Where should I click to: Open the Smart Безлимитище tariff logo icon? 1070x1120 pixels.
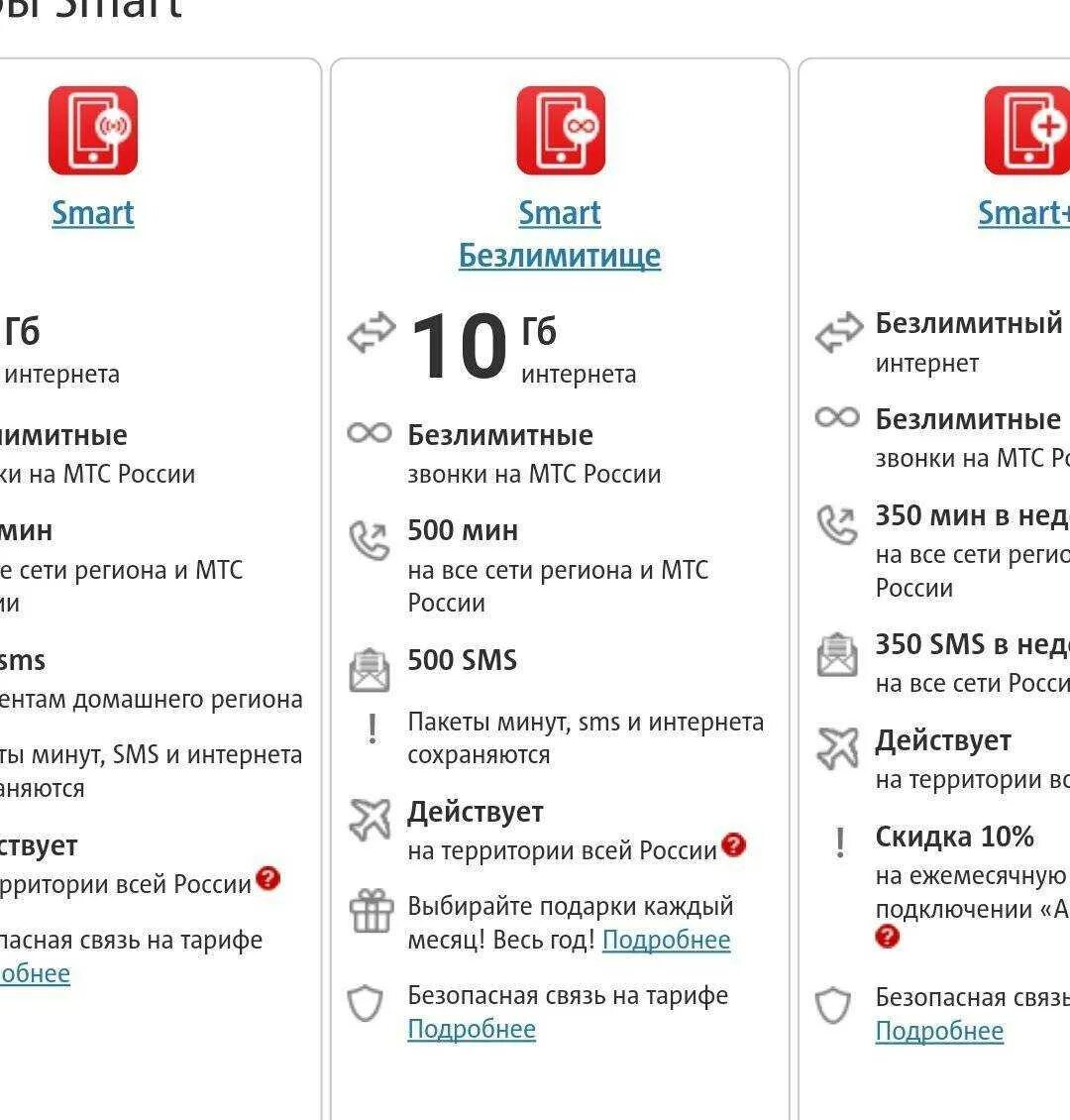(561, 131)
